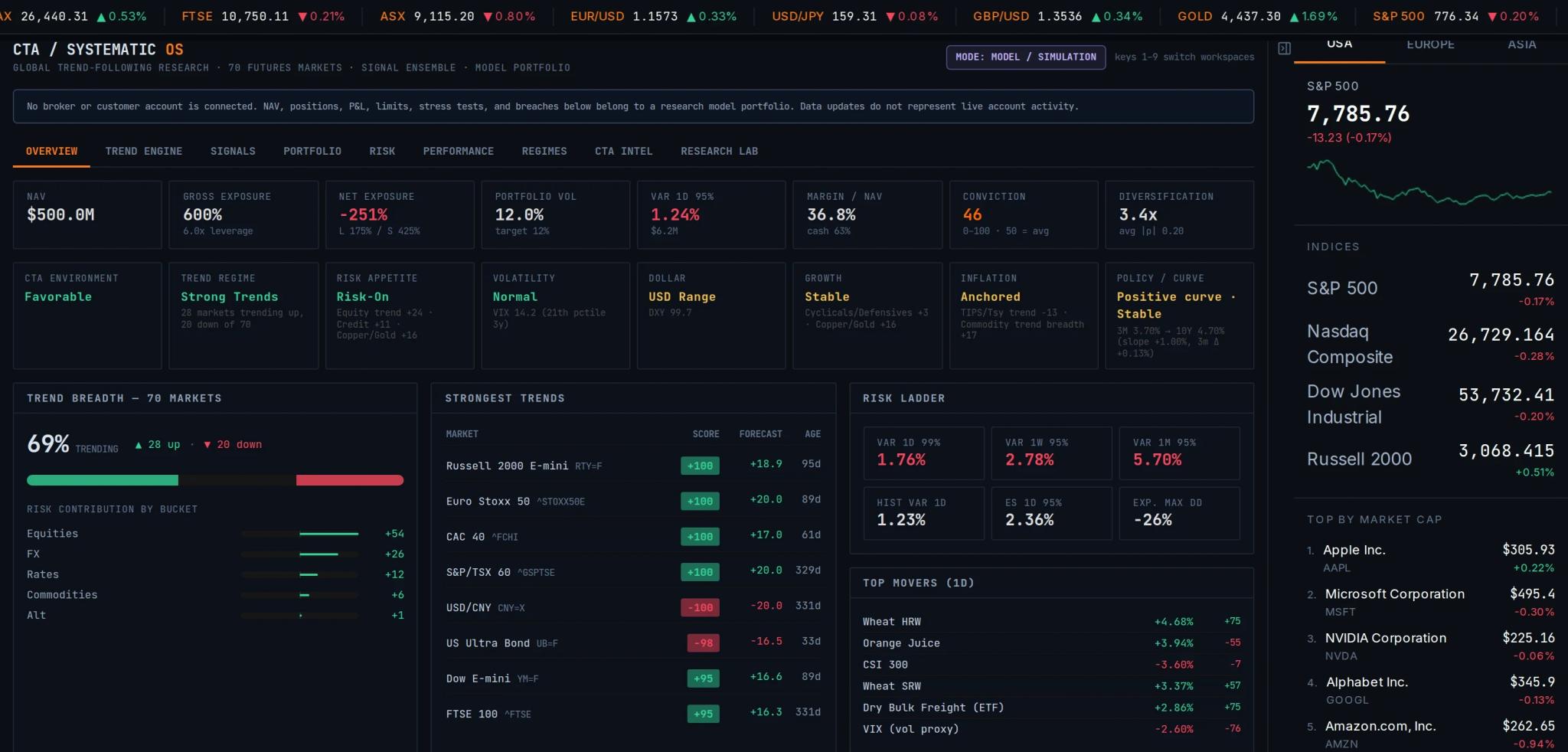Click the EUR/USD ticker in top bar
Screen dimensions: 1568x752
[x=653, y=16]
